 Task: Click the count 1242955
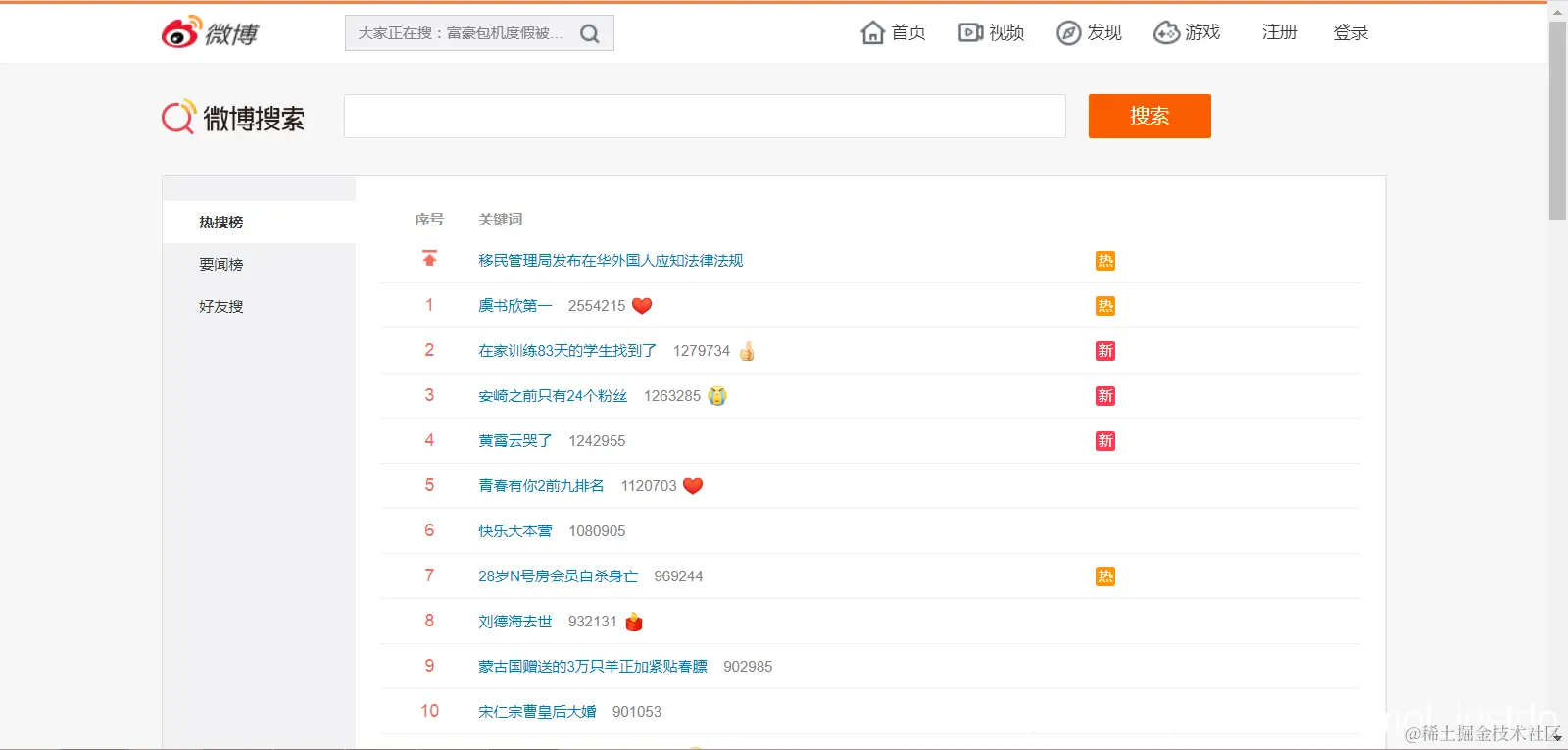click(x=597, y=441)
